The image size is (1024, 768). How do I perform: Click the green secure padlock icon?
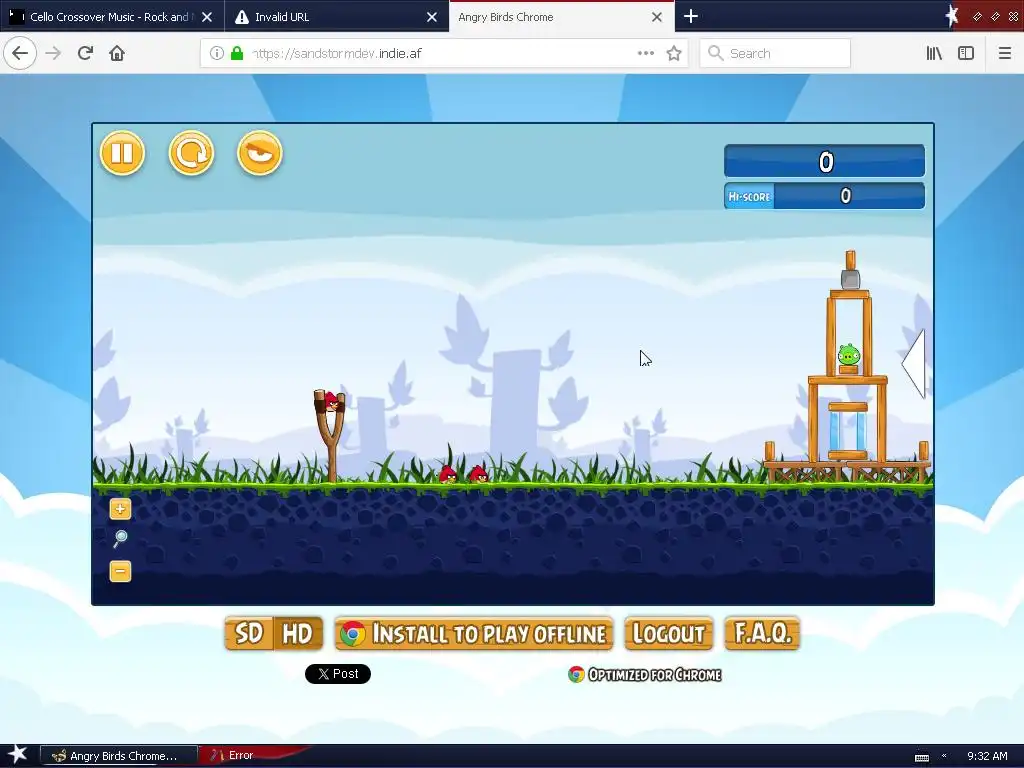pos(237,53)
